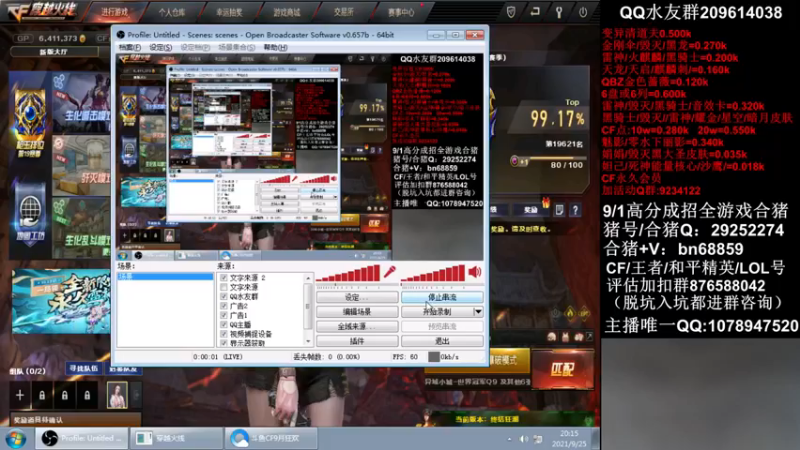Open the 场景集合(S) menu in OBS

237,47
